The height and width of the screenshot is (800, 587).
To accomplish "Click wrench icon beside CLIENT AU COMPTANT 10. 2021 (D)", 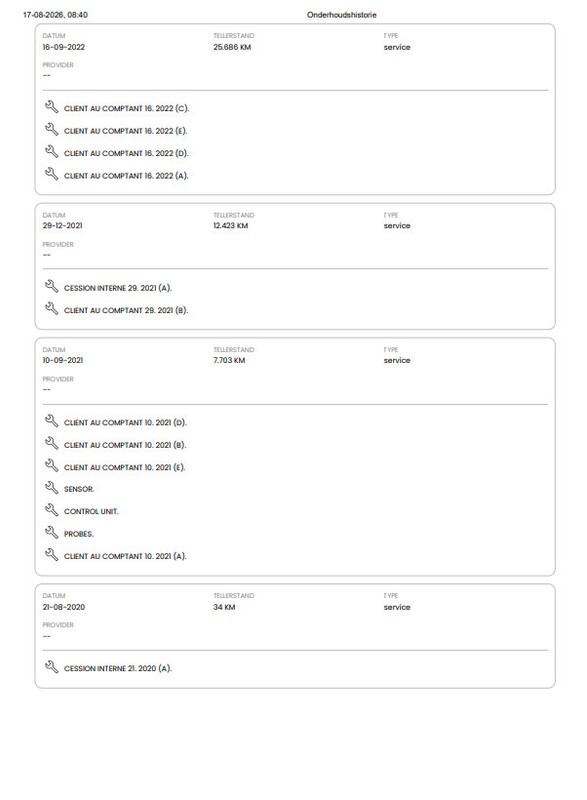I will tap(52, 421).
